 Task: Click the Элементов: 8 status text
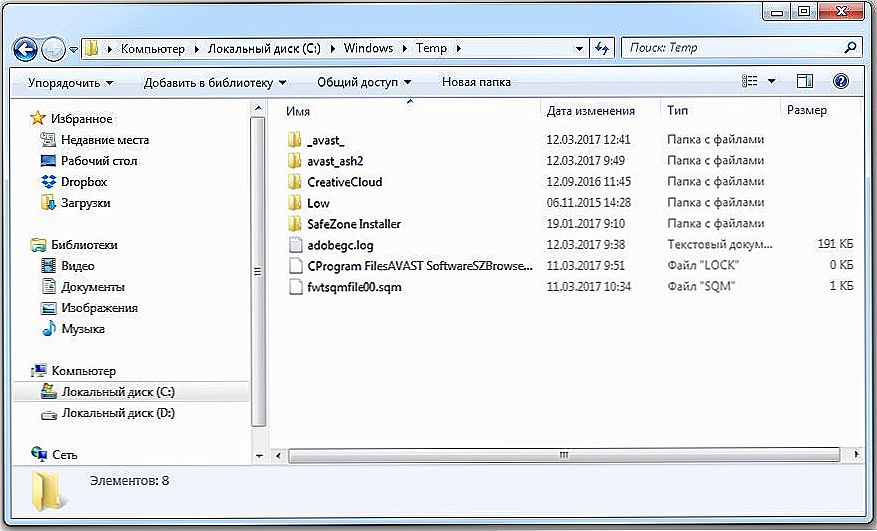point(129,481)
